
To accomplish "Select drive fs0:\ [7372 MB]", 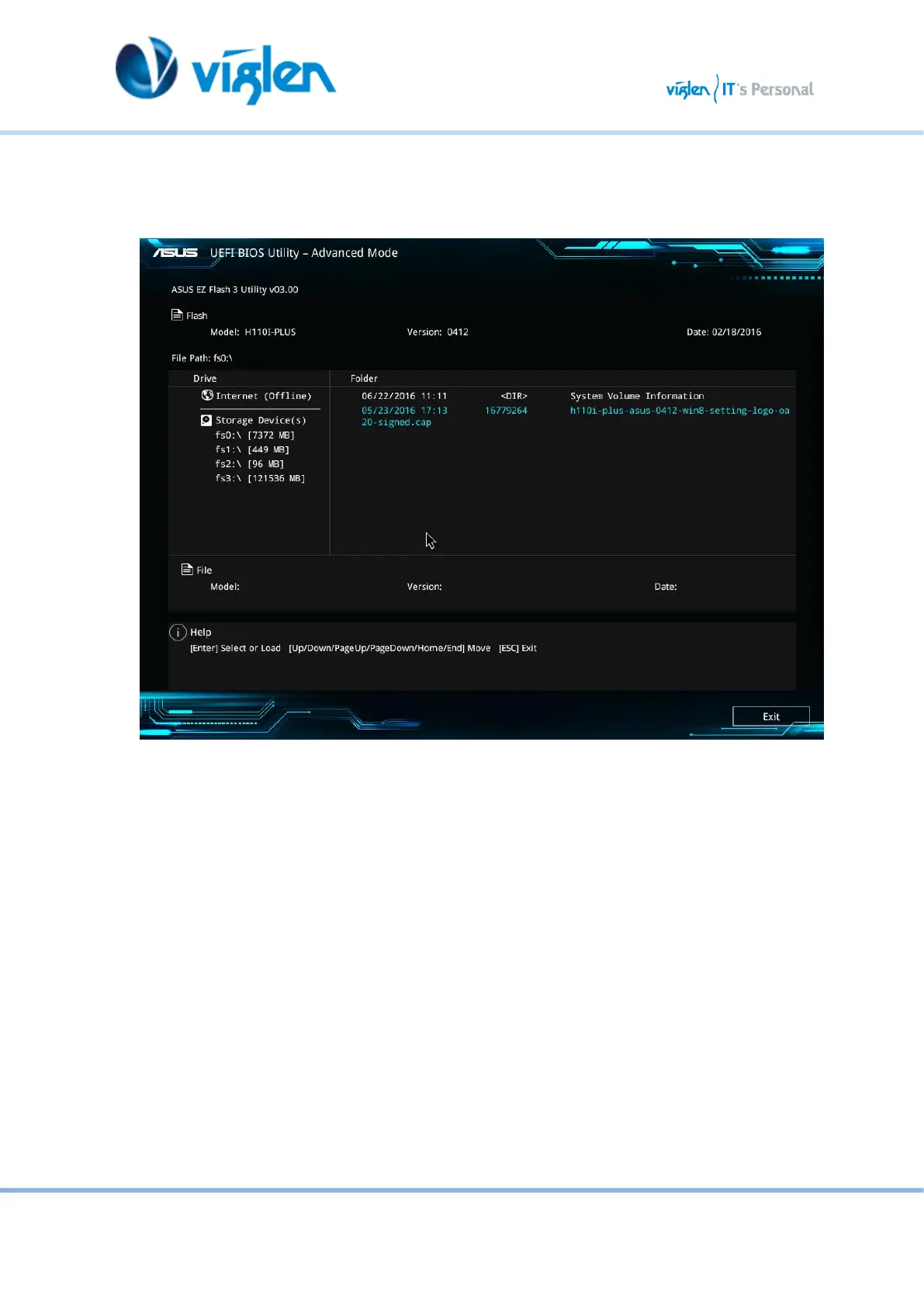I will 254,435.
